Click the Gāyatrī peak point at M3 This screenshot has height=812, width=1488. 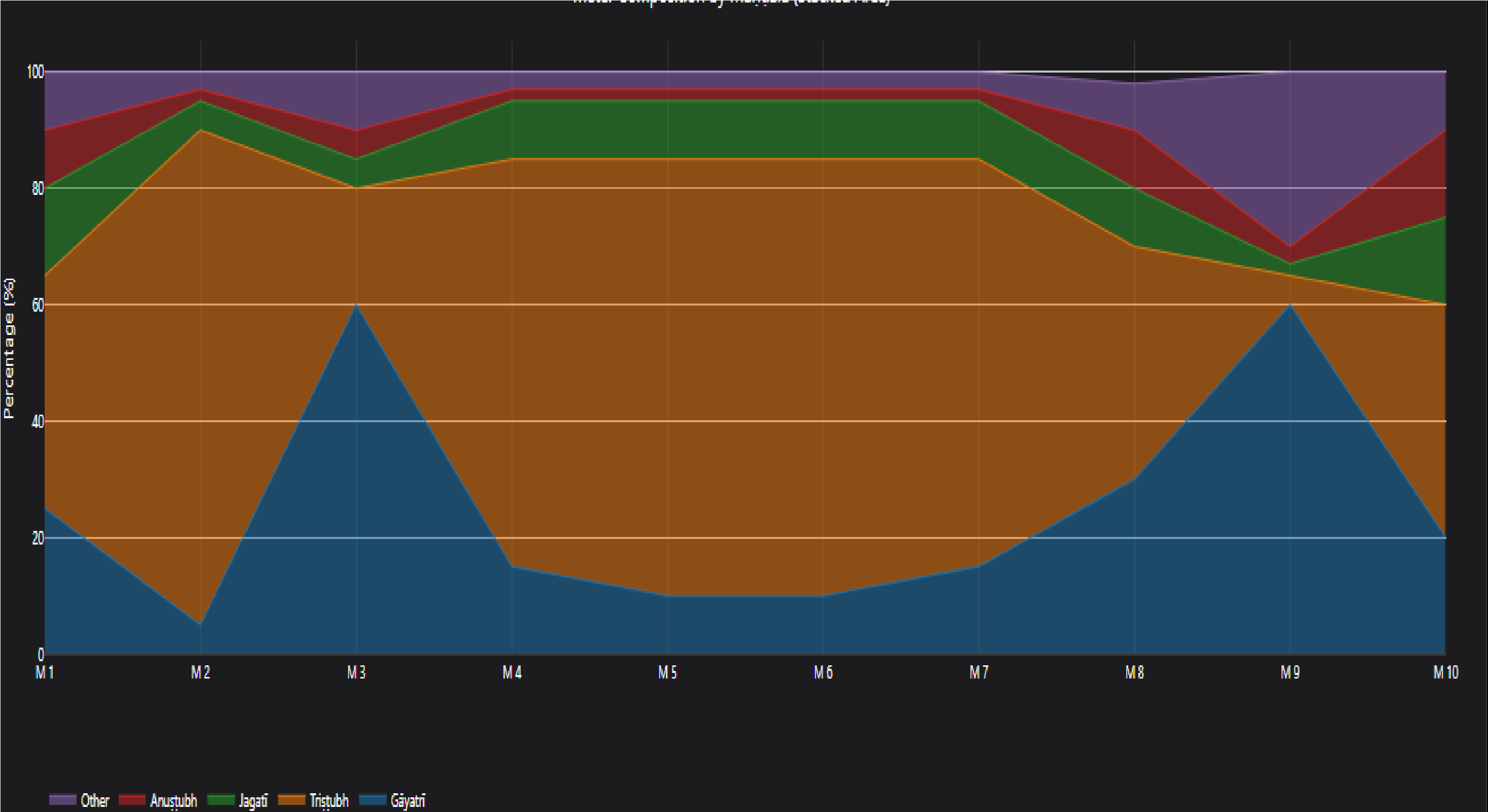356,304
